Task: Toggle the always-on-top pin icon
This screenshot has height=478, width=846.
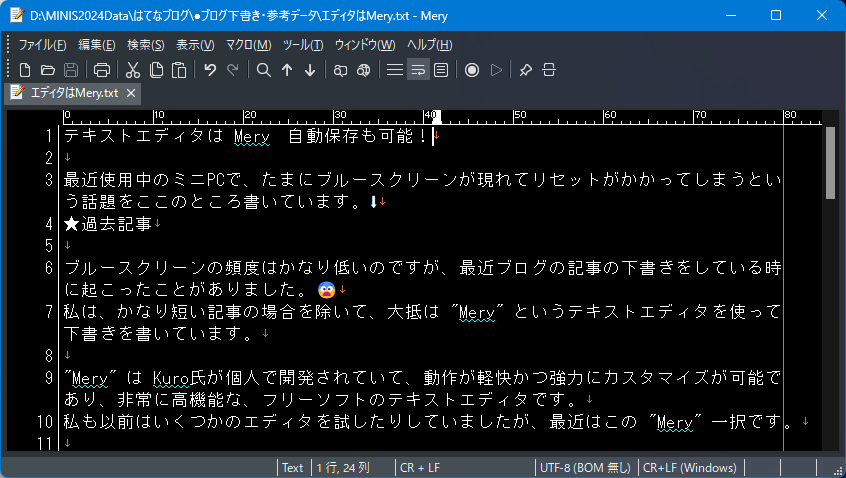Action: tap(526, 70)
